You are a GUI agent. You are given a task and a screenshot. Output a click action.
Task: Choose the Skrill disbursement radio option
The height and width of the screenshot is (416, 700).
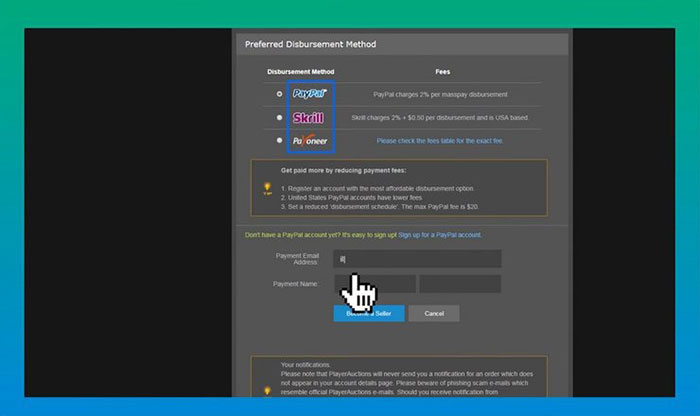tap(279, 117)
